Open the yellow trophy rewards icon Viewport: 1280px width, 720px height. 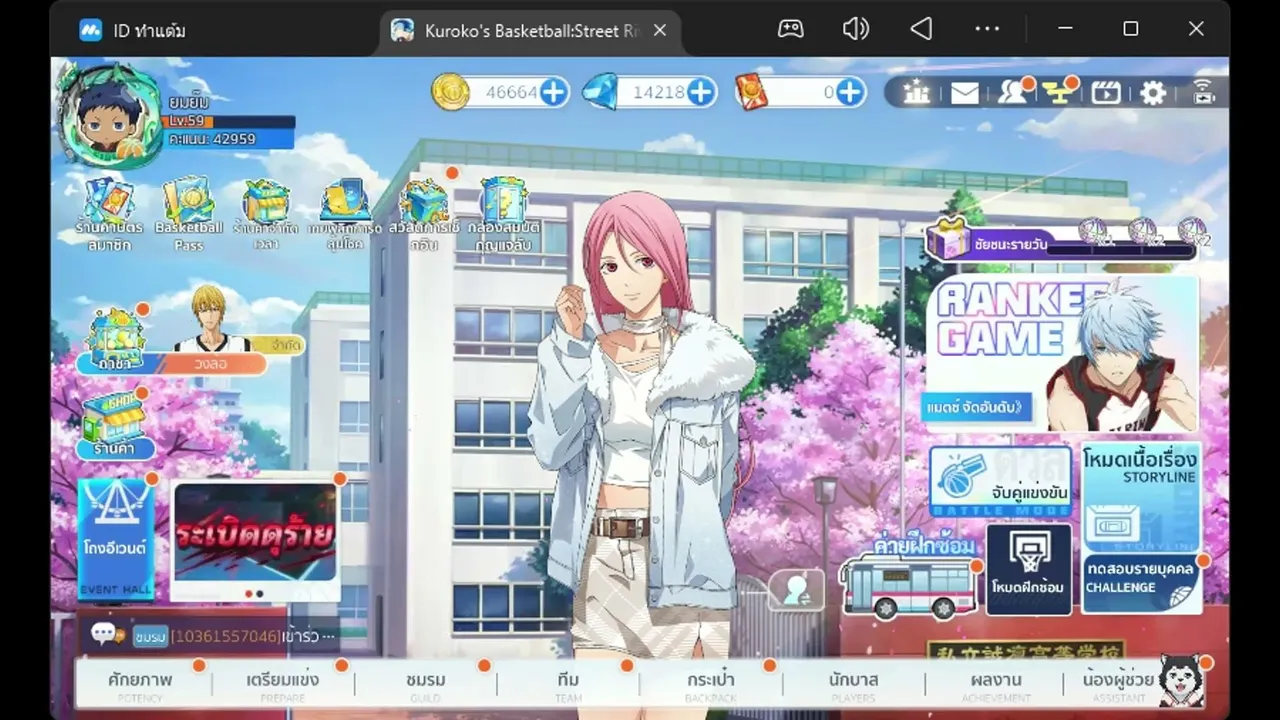1058,93
